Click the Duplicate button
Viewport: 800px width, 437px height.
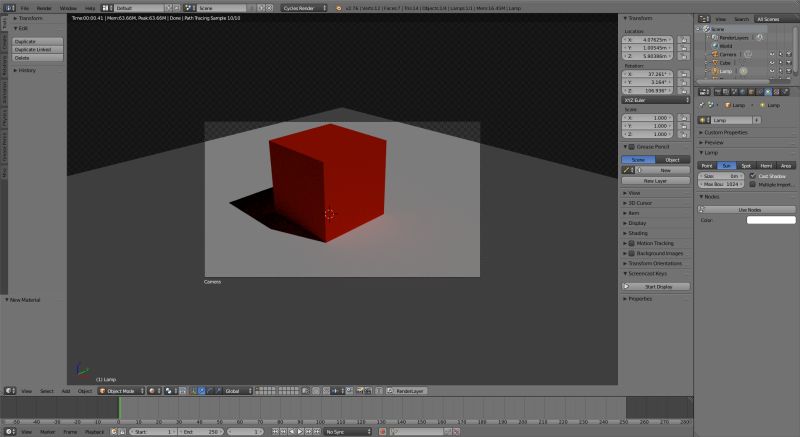[x=38, y=41]
